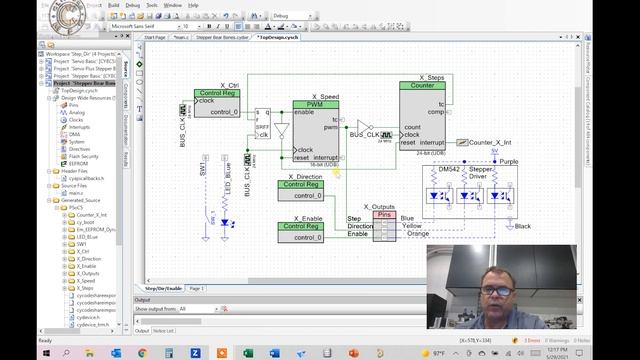Switch to the main.c editor tab

pyautogui.click(x=181, y=37)
